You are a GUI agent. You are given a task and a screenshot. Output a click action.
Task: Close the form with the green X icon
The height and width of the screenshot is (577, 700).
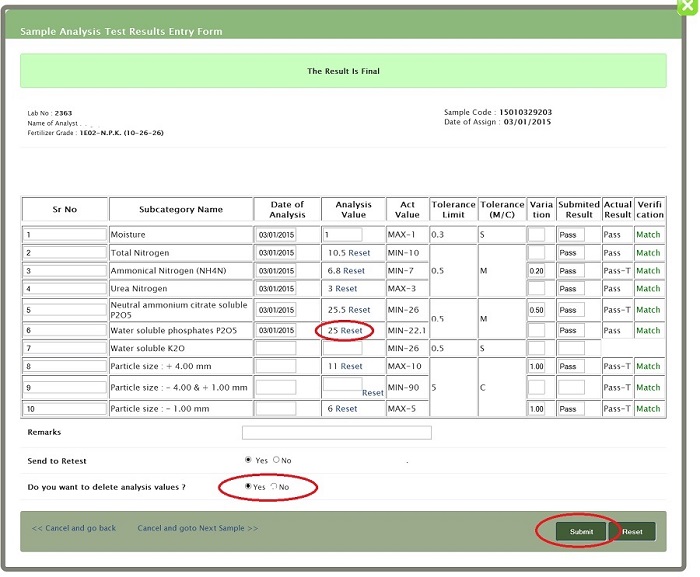point(688,7)
